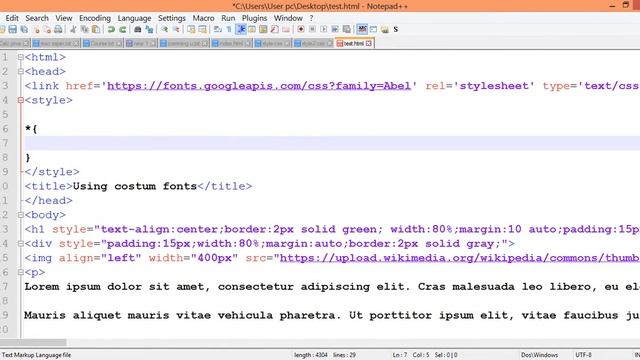Open the ? help menu
This screenshot has height=360, width=640.
[311, 18]
